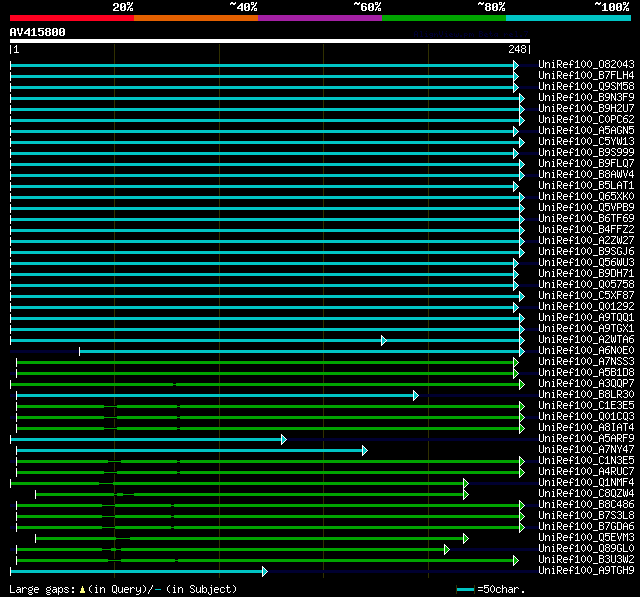Select the UniRef100_Q05758 entry
The width and height of the screenshot is (640, 597).
click(586, 285)
